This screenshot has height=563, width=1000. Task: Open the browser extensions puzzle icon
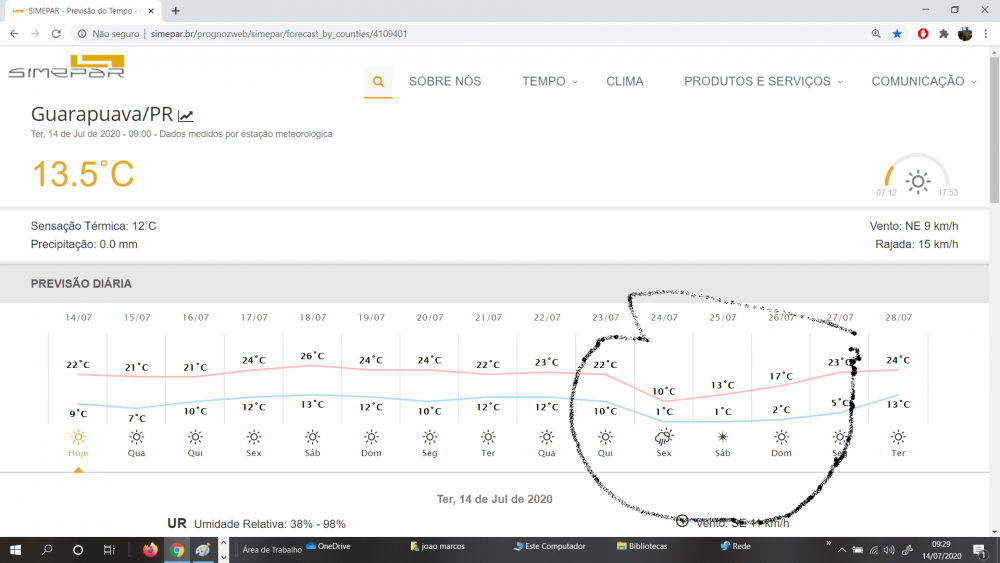click(x=943, y=33)
